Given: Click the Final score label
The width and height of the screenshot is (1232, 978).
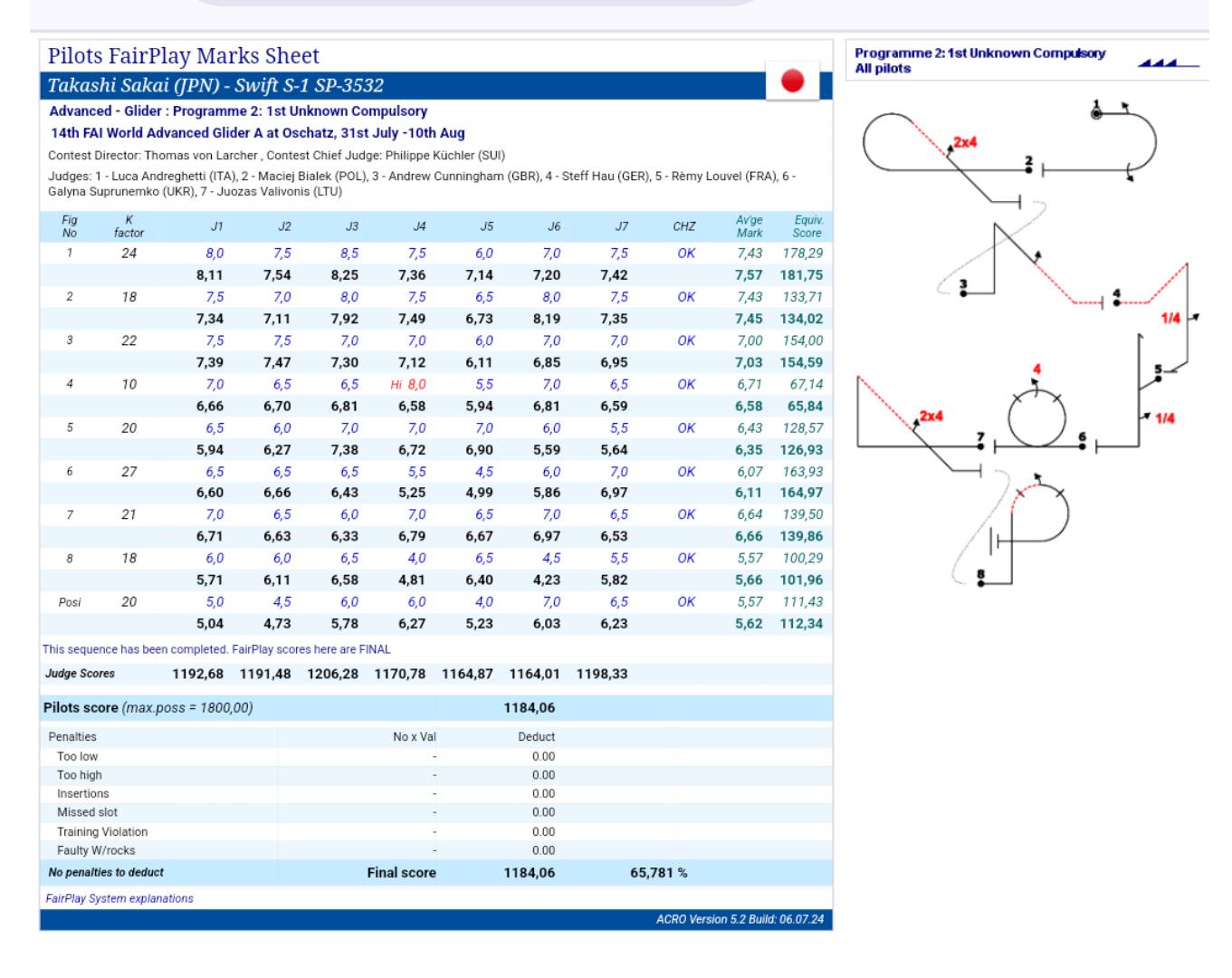Looking at the screenshot, I should (401, 872).
